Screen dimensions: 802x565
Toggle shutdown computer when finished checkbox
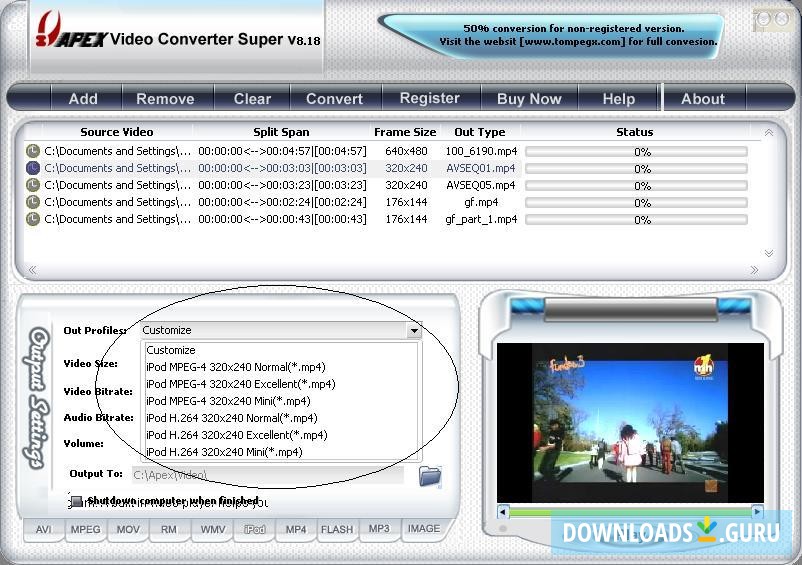pyautogui.click(x=76, y=501)
